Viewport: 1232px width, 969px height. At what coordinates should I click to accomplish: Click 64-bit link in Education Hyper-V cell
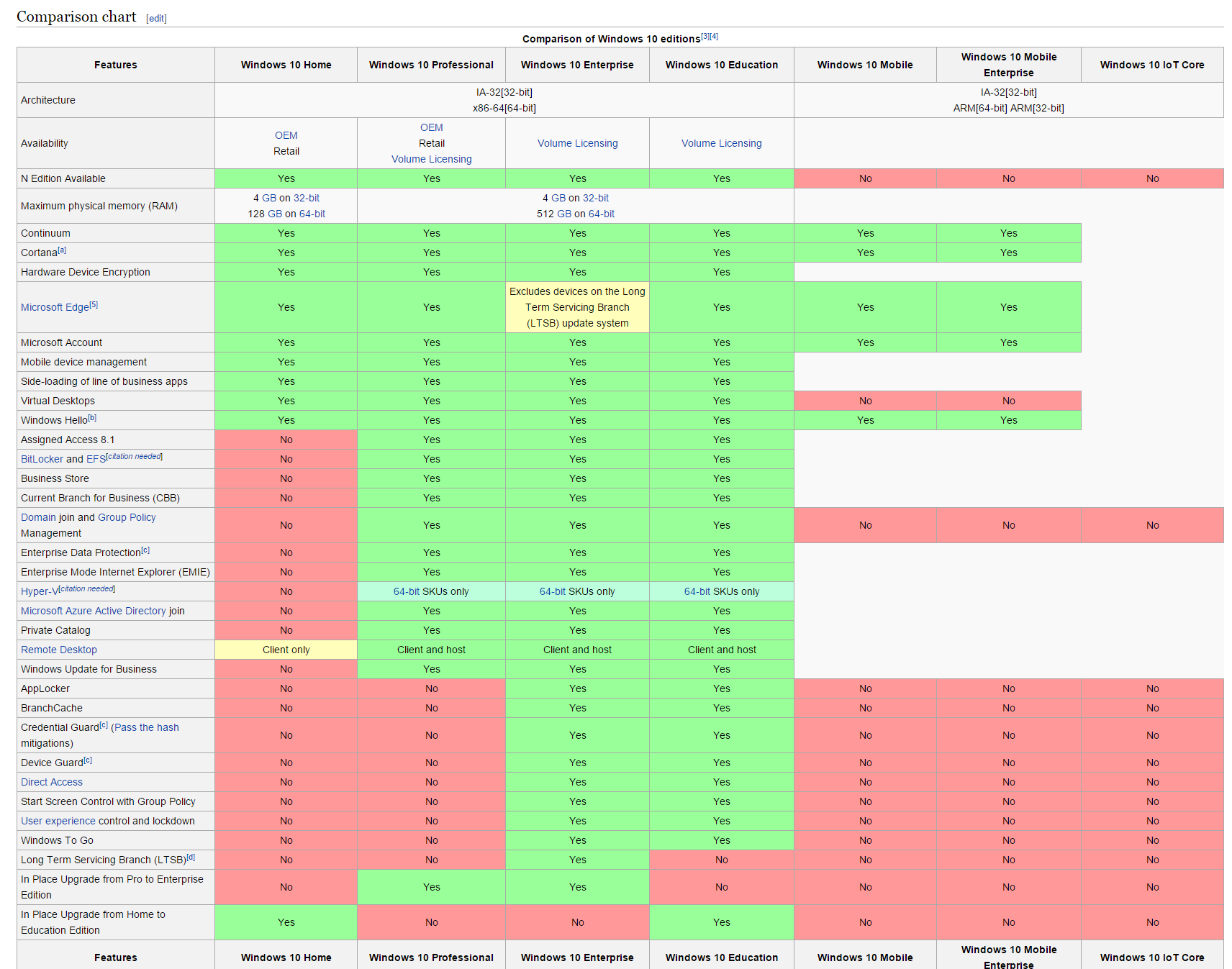coord(697,591)
